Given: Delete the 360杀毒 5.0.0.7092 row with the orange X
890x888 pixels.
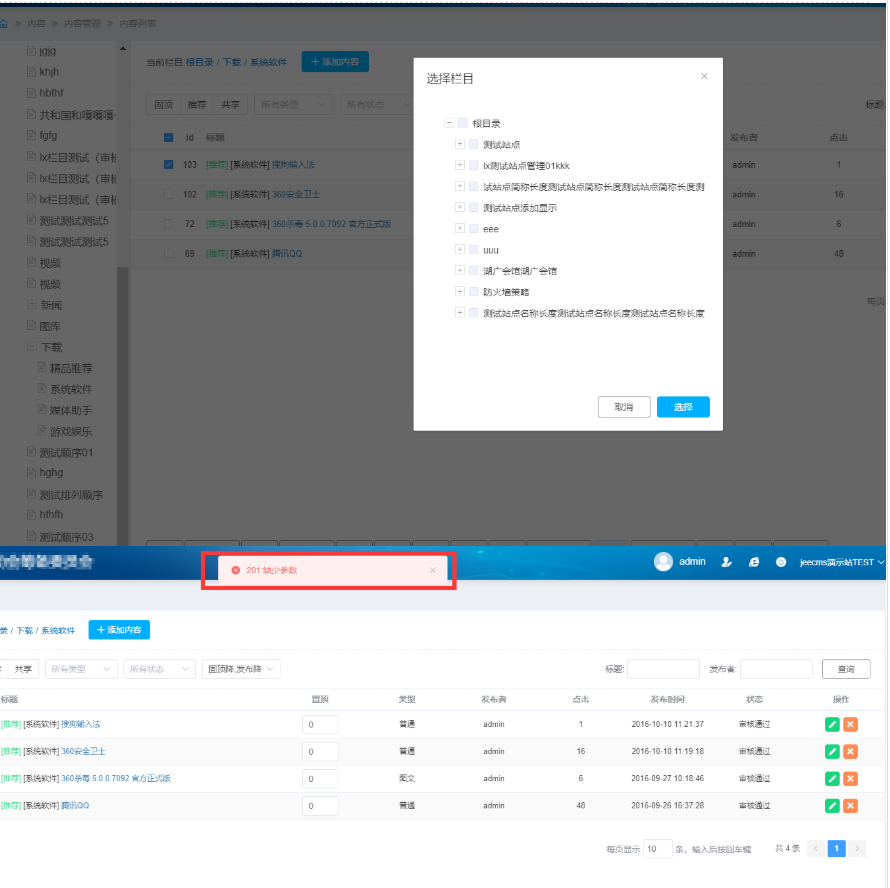Looking at the screenshot, I should 850,778.
